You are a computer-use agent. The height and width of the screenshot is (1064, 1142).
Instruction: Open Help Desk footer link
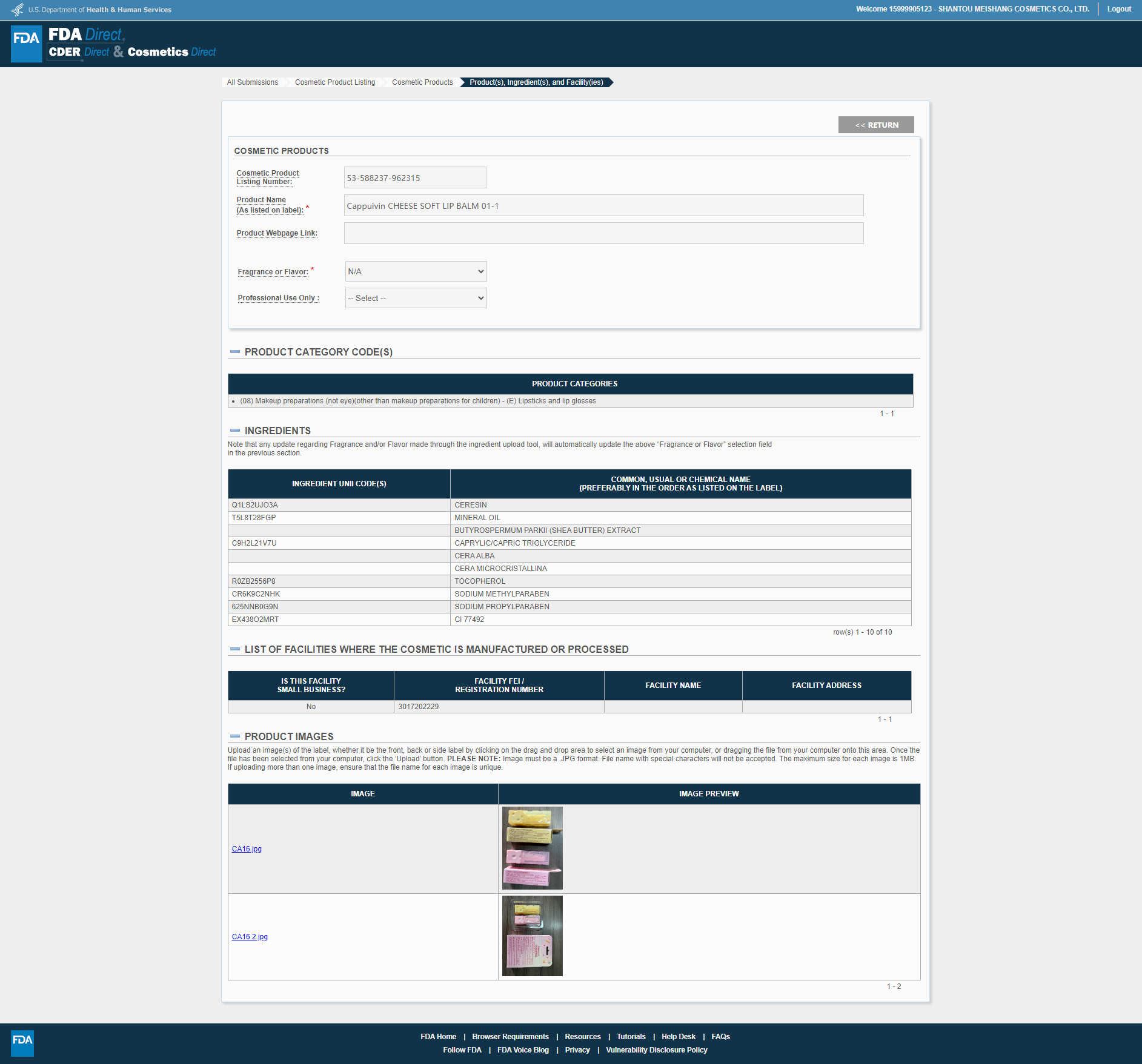[679, 1037]
